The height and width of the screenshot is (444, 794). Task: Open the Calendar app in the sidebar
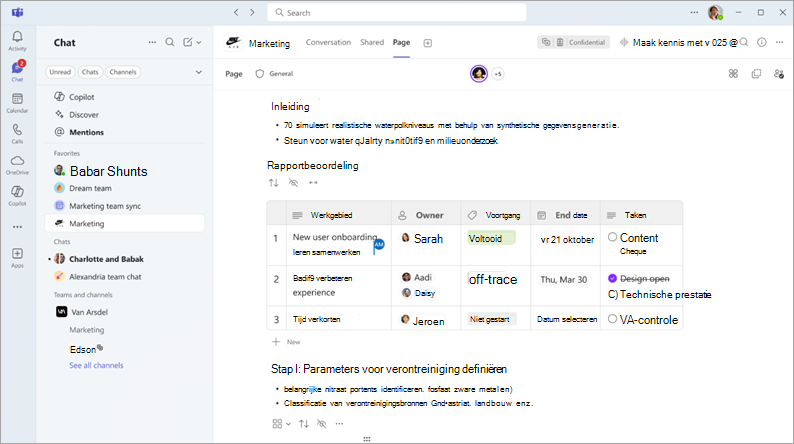pyautogui.click(x=17, y=103)
